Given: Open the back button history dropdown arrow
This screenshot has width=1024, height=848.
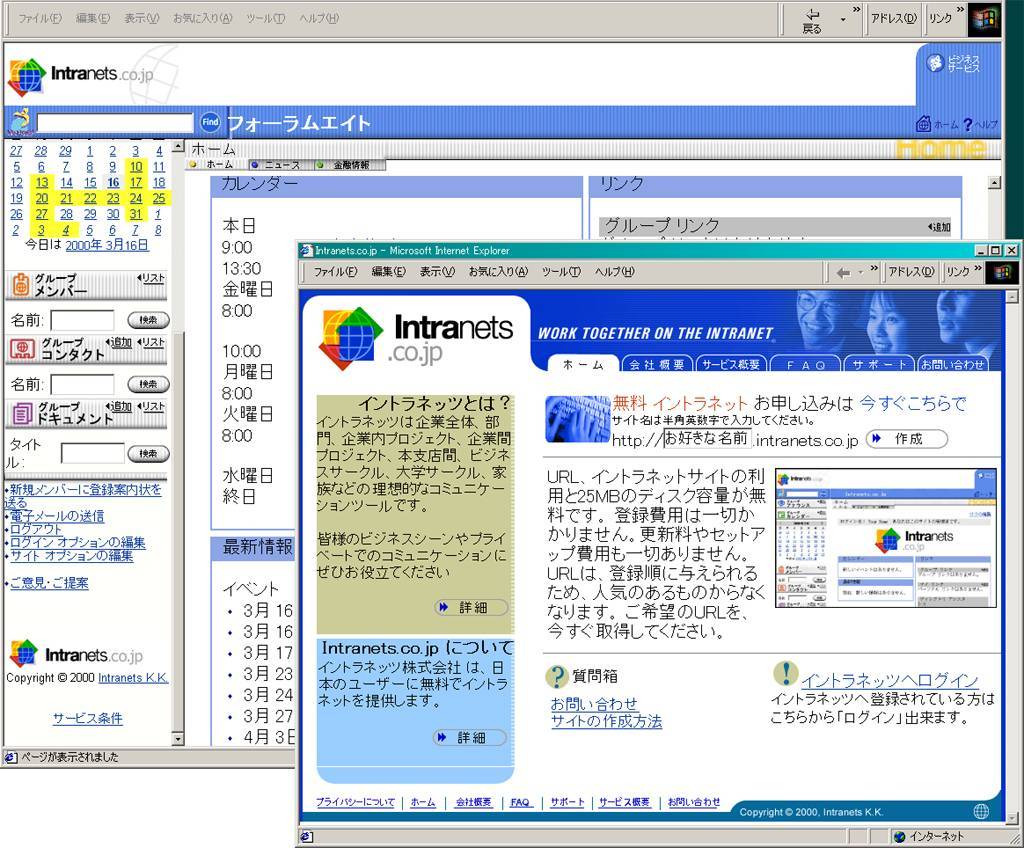Looking at the screenshot, I should click(x=842, y=19).
